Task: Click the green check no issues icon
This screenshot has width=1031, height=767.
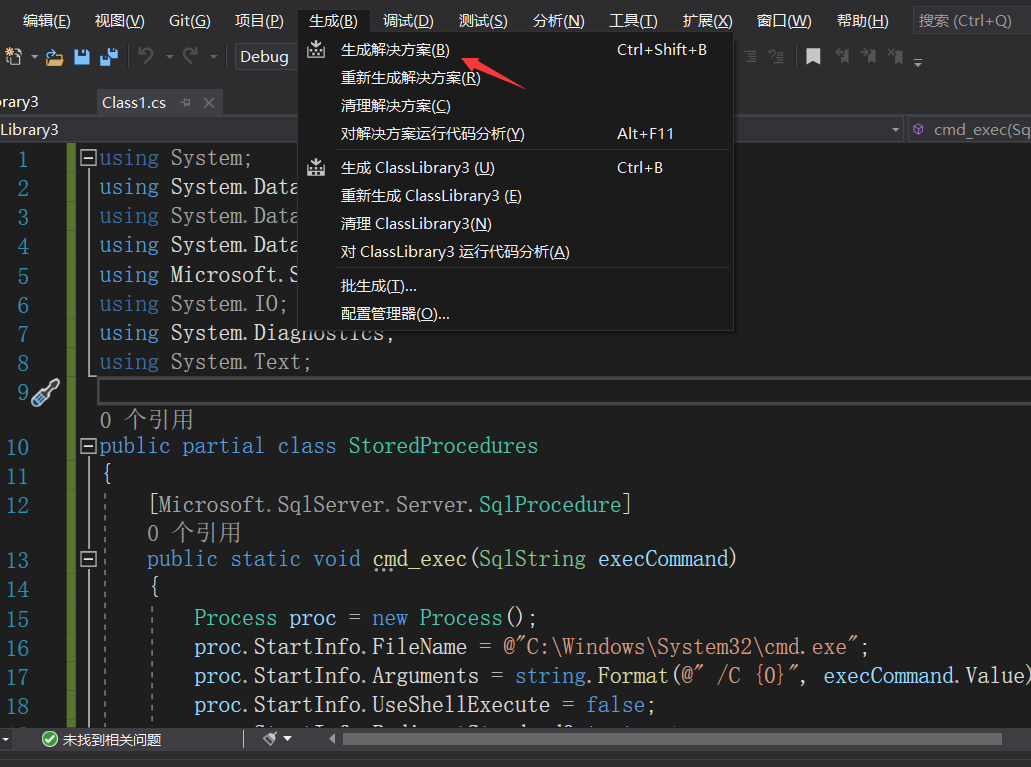Action: pos(49,739)
